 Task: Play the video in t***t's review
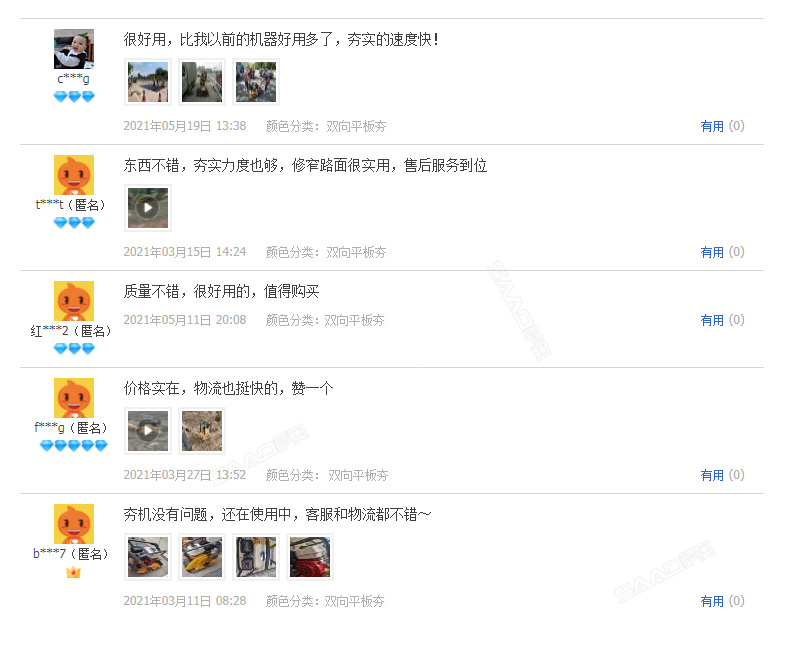point(148,208)
